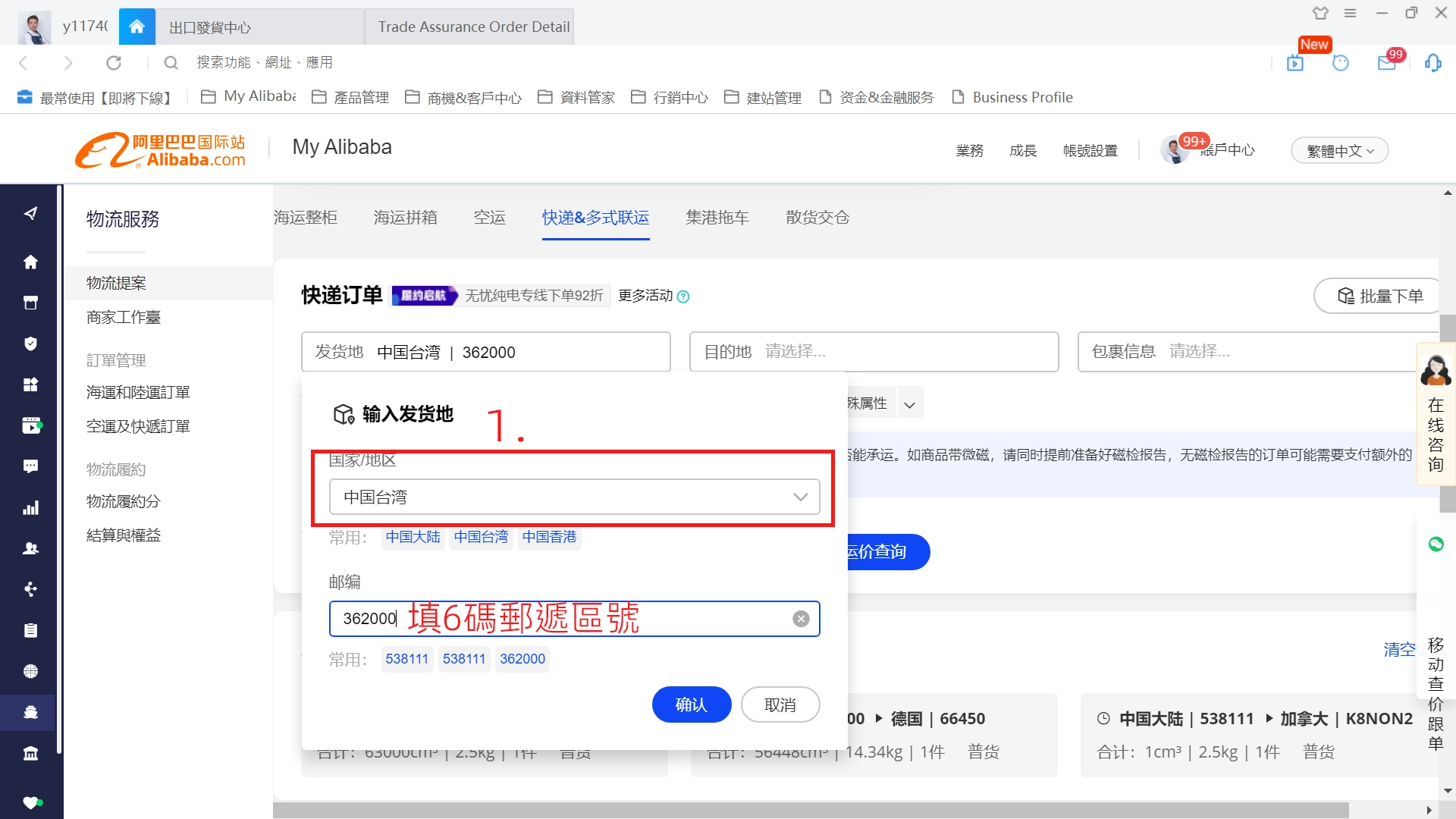Open the 業務 top menu
Image resolution: width=1456 pixels, height=819 pixels.
point(970,151)
